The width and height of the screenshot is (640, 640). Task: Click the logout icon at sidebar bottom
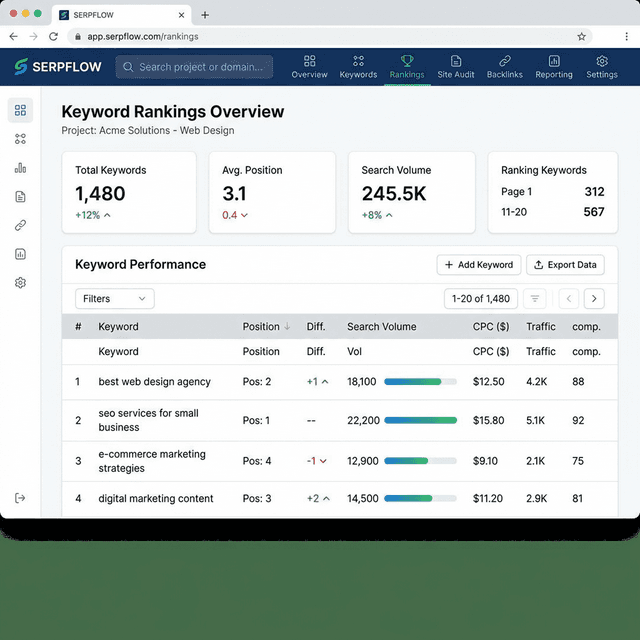[x=20, y=498]
